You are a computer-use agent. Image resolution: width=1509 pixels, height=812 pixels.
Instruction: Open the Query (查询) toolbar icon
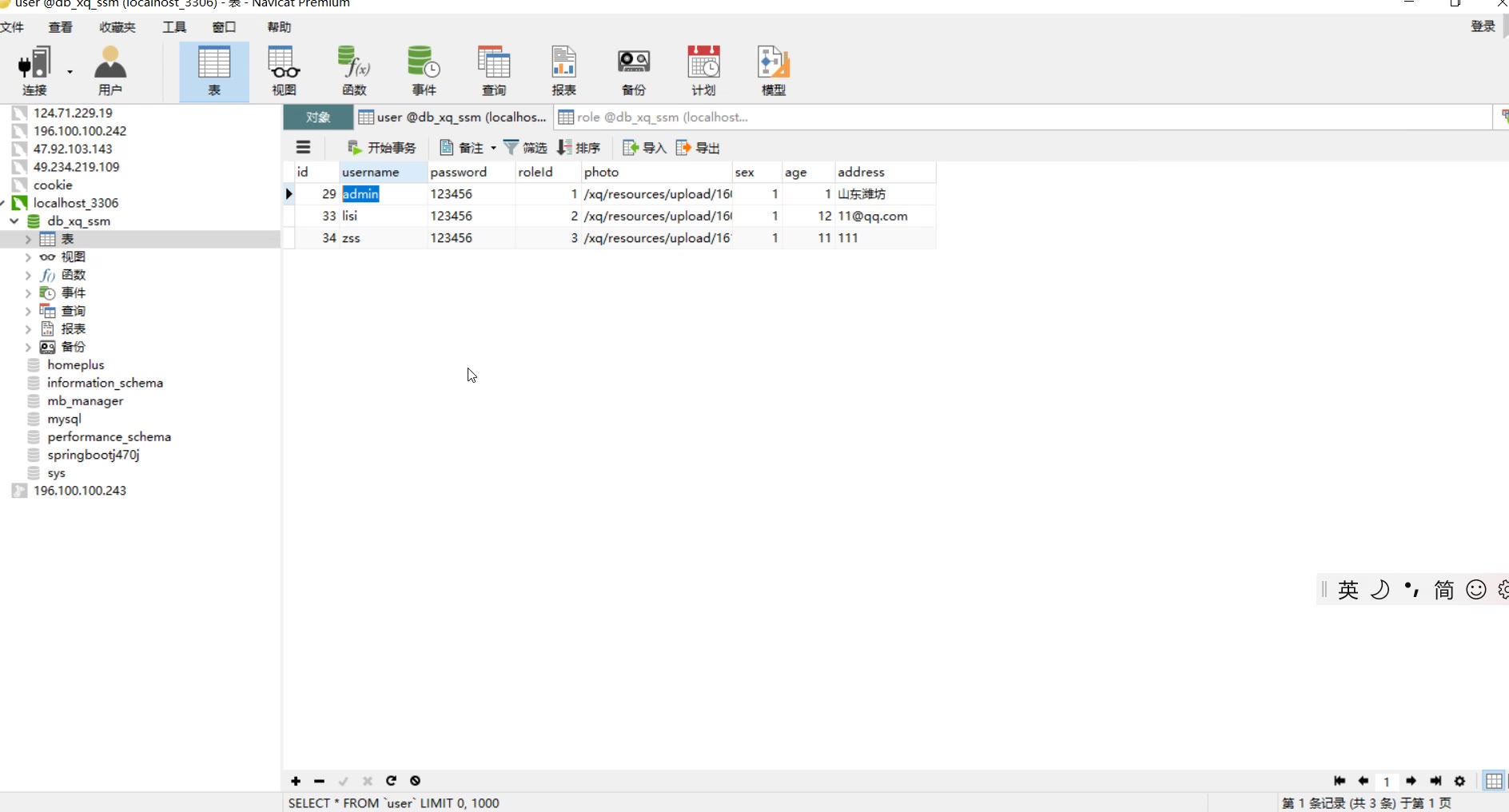[494, 71]
